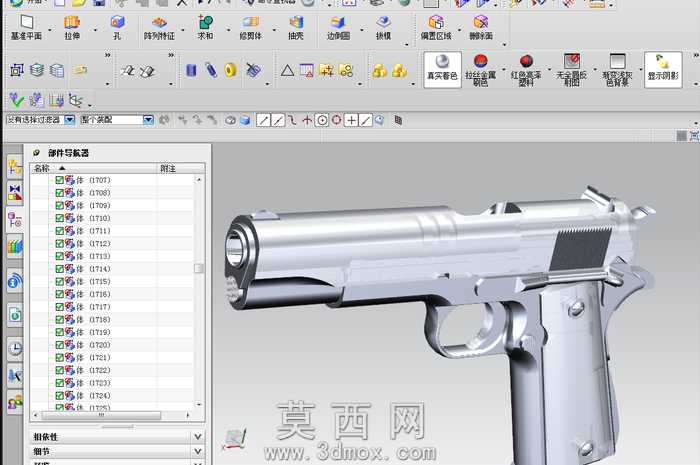
Task: Click the navigator vertical scrollbar thumb
Action: coord(199,268)
